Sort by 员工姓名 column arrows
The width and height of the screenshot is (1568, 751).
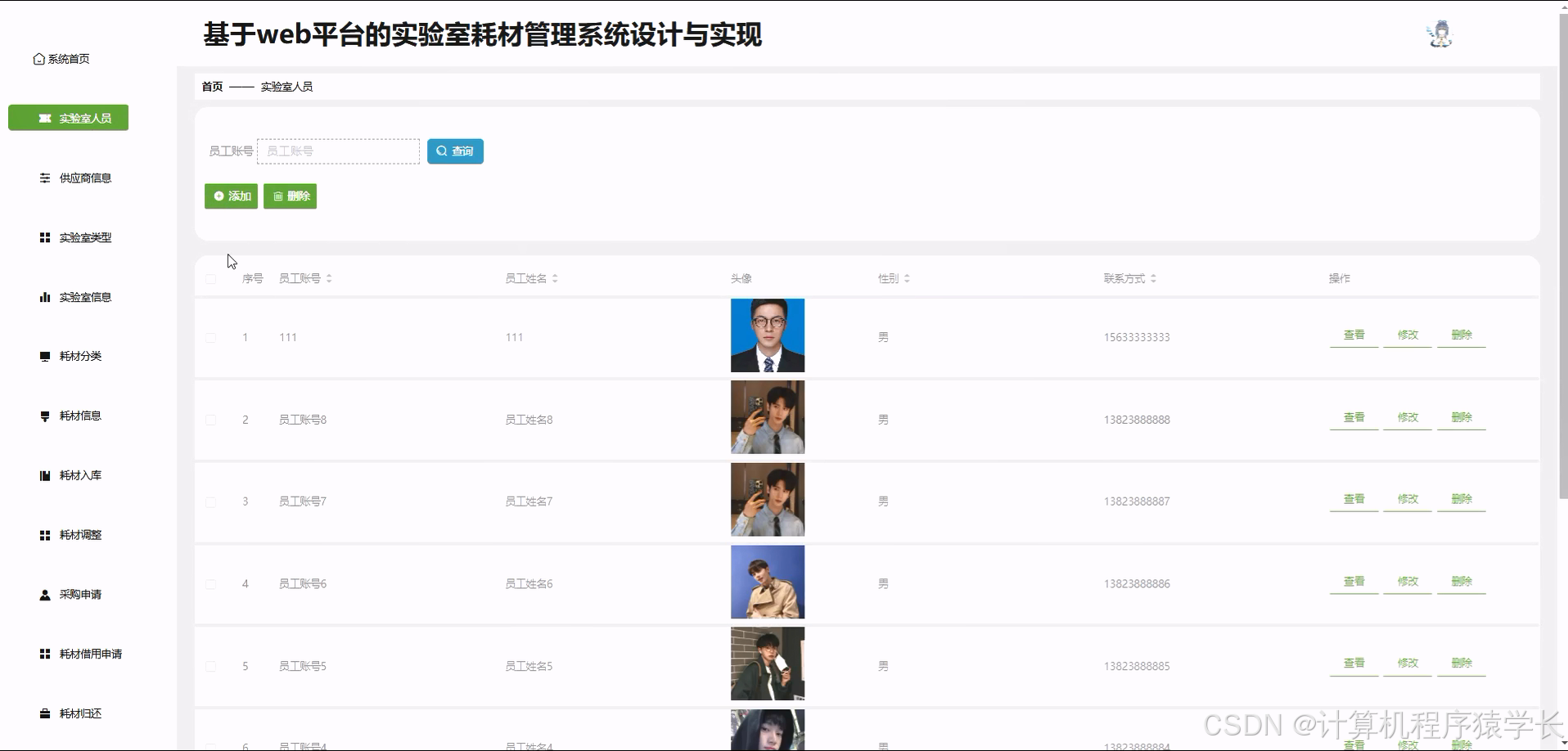[x=555, y=279]
